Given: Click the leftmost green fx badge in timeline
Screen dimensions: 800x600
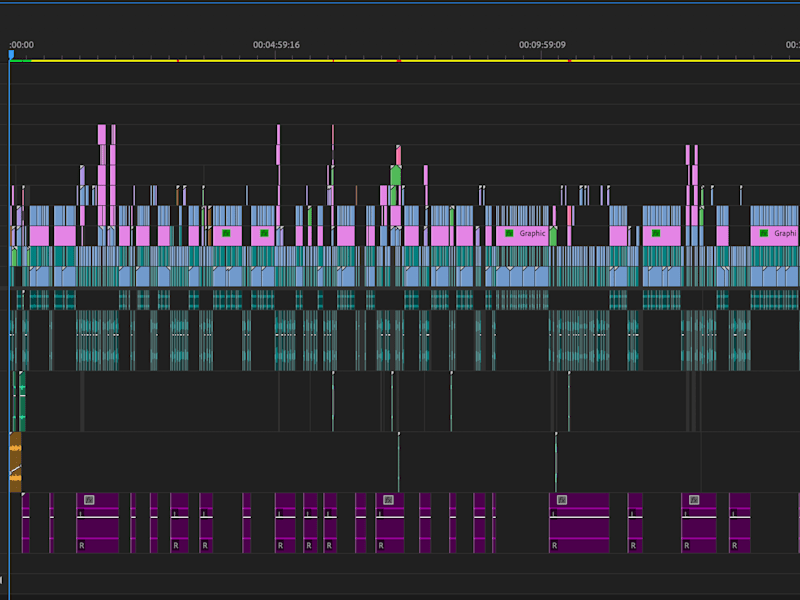Looking at the screenshot, I should pyautogui.click(x=226, y=233).
